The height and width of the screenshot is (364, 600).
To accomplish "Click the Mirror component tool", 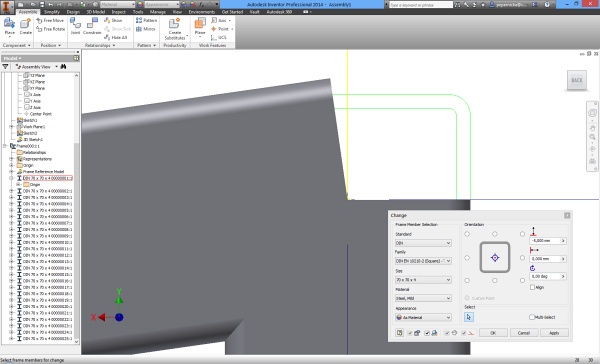I will pyautogui.click(x=145, y=29).
